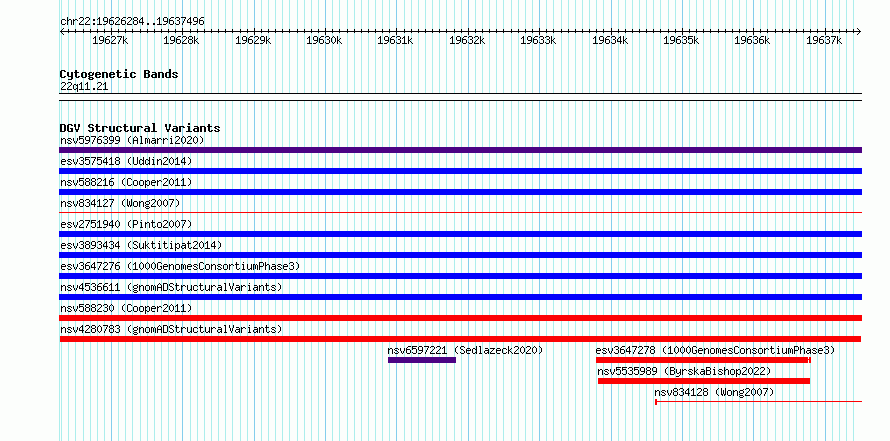Open nsv5535989 (ByrskaBishop2022) label
Viewport: 890px width, 441px height.
point(685,371)
